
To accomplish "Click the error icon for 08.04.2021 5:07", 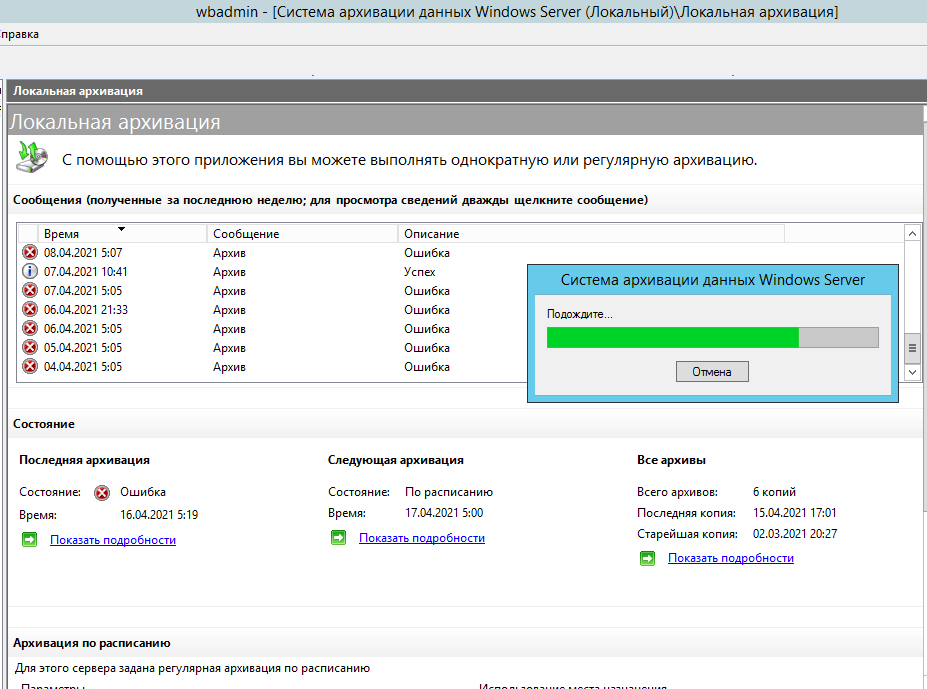I will tap(30, 253).
